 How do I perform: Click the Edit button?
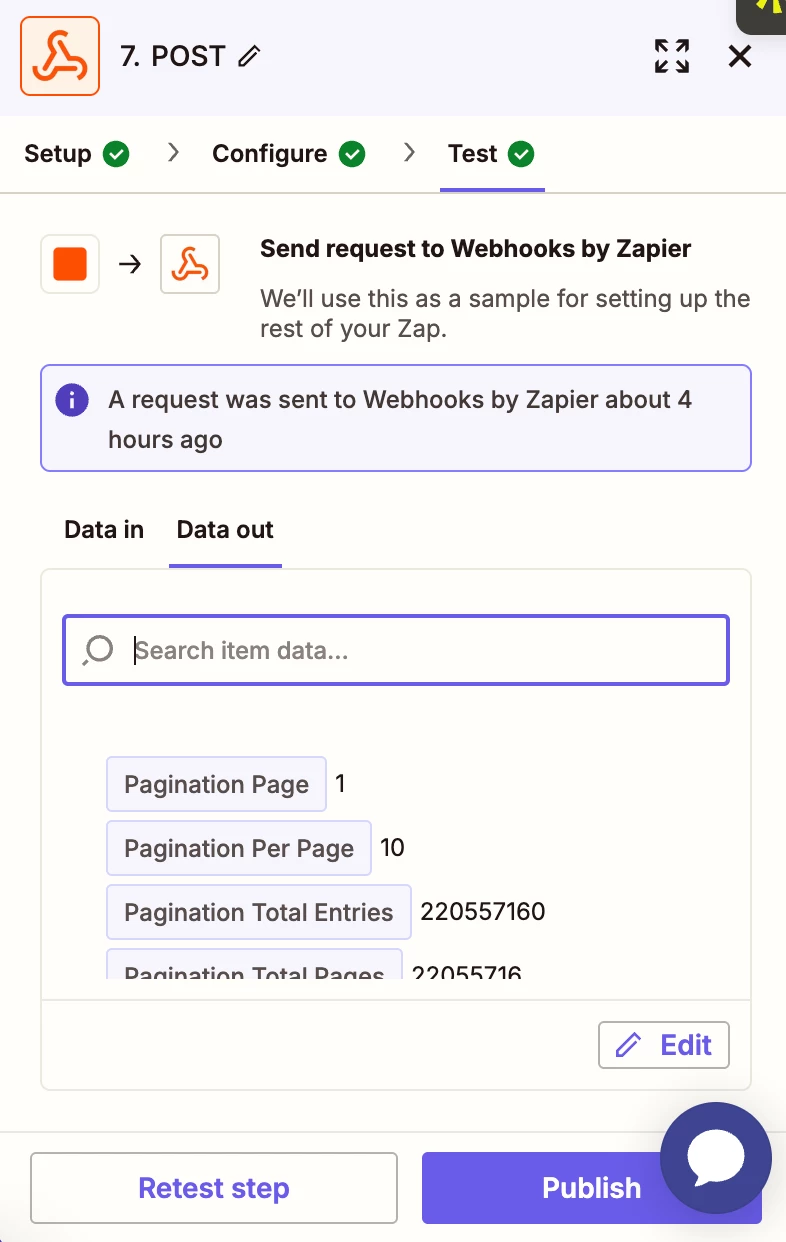coord(664,1045)
